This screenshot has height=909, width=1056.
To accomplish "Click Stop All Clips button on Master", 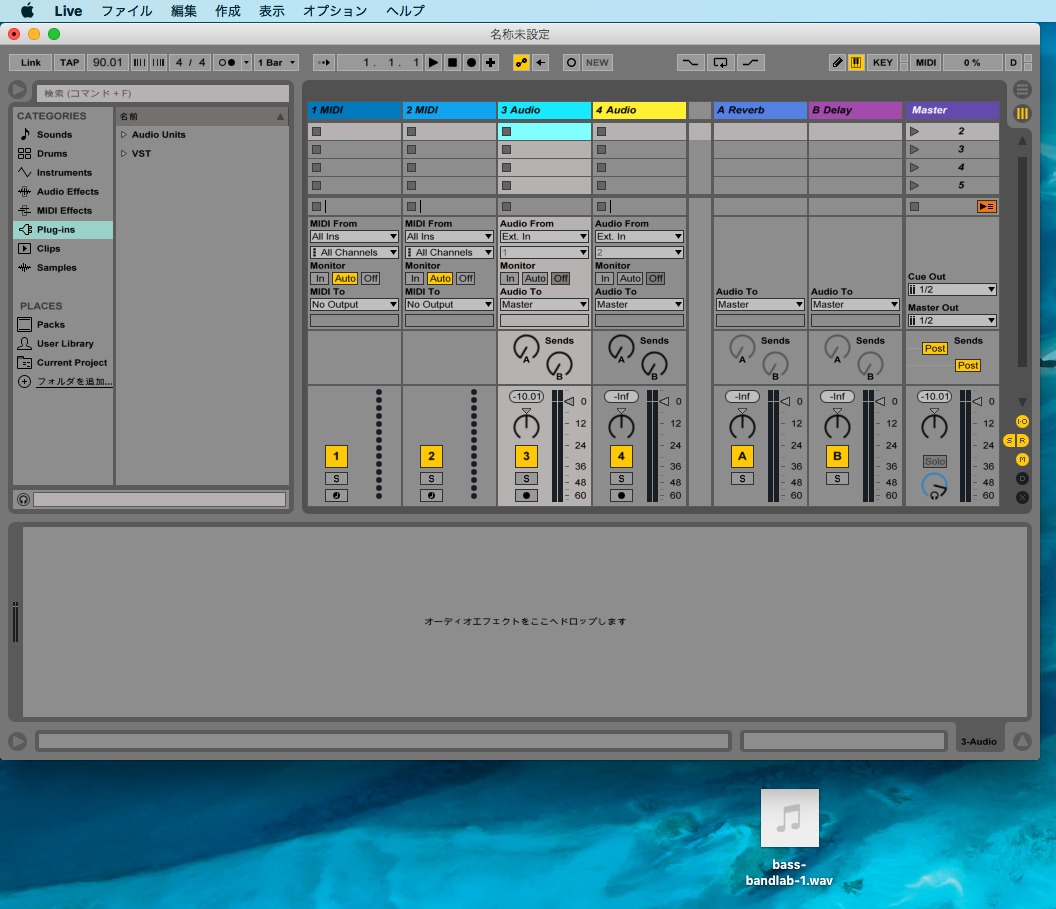I will click(x=915, y=207).
